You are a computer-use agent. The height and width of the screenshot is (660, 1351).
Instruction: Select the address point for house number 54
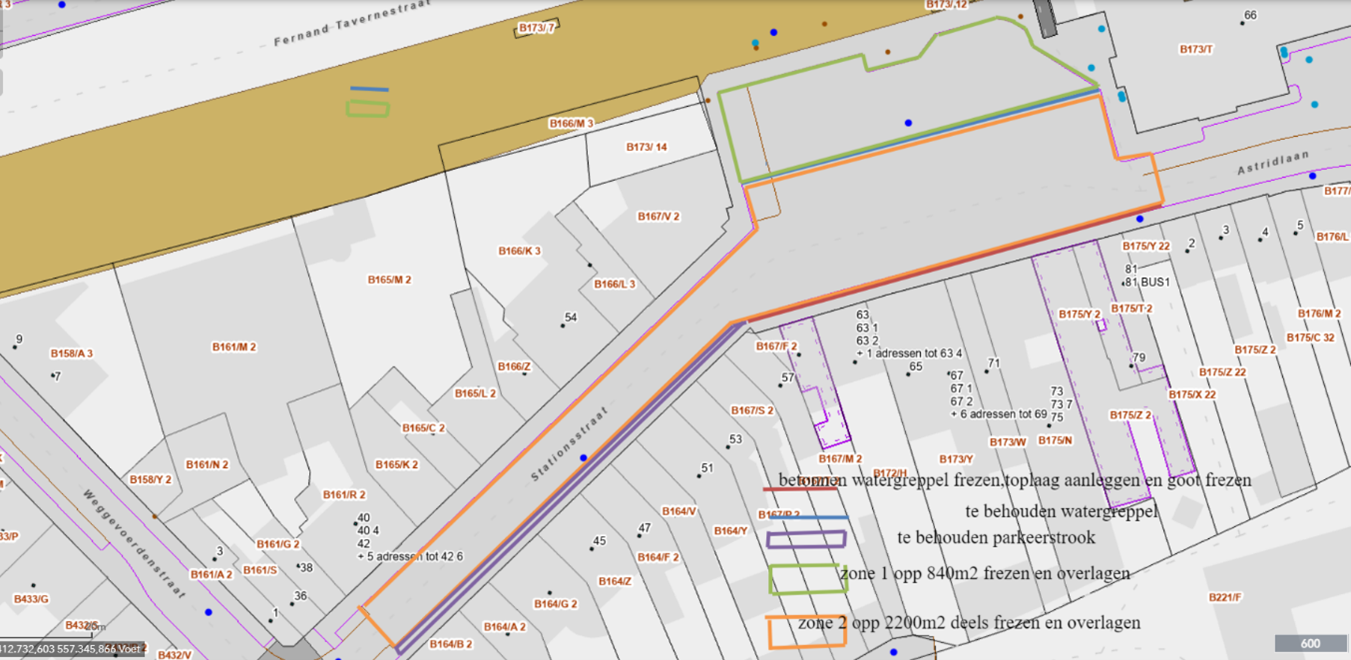click(x=561, y=325)
